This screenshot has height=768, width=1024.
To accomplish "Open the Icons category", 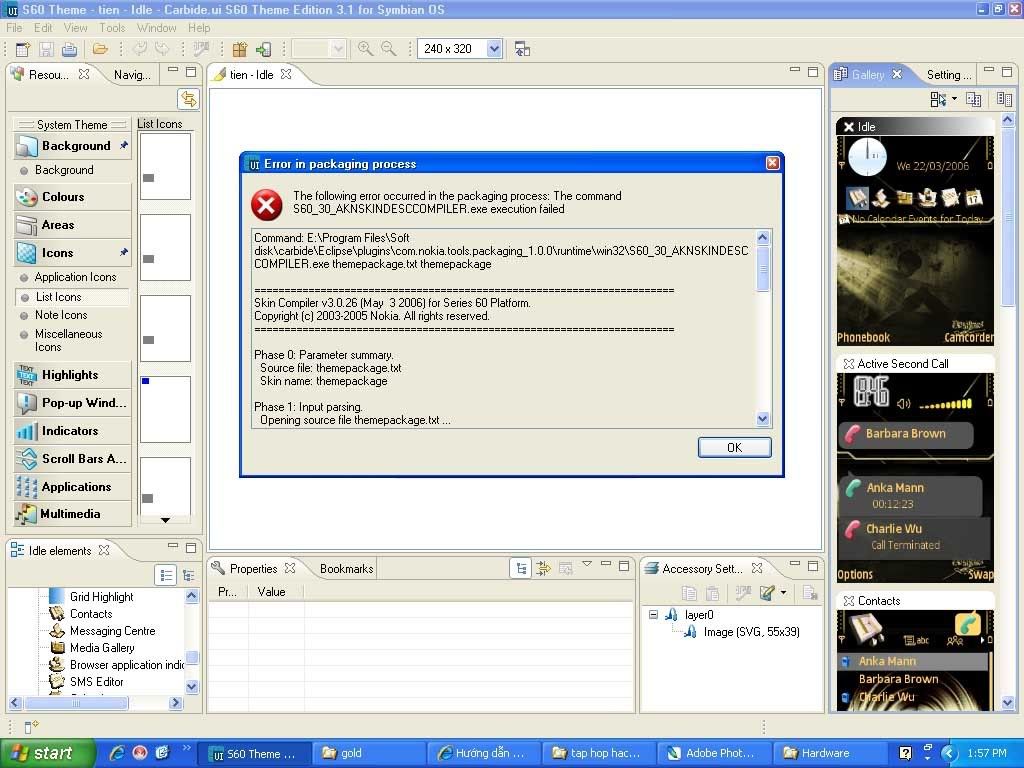I will pos(72,253).
